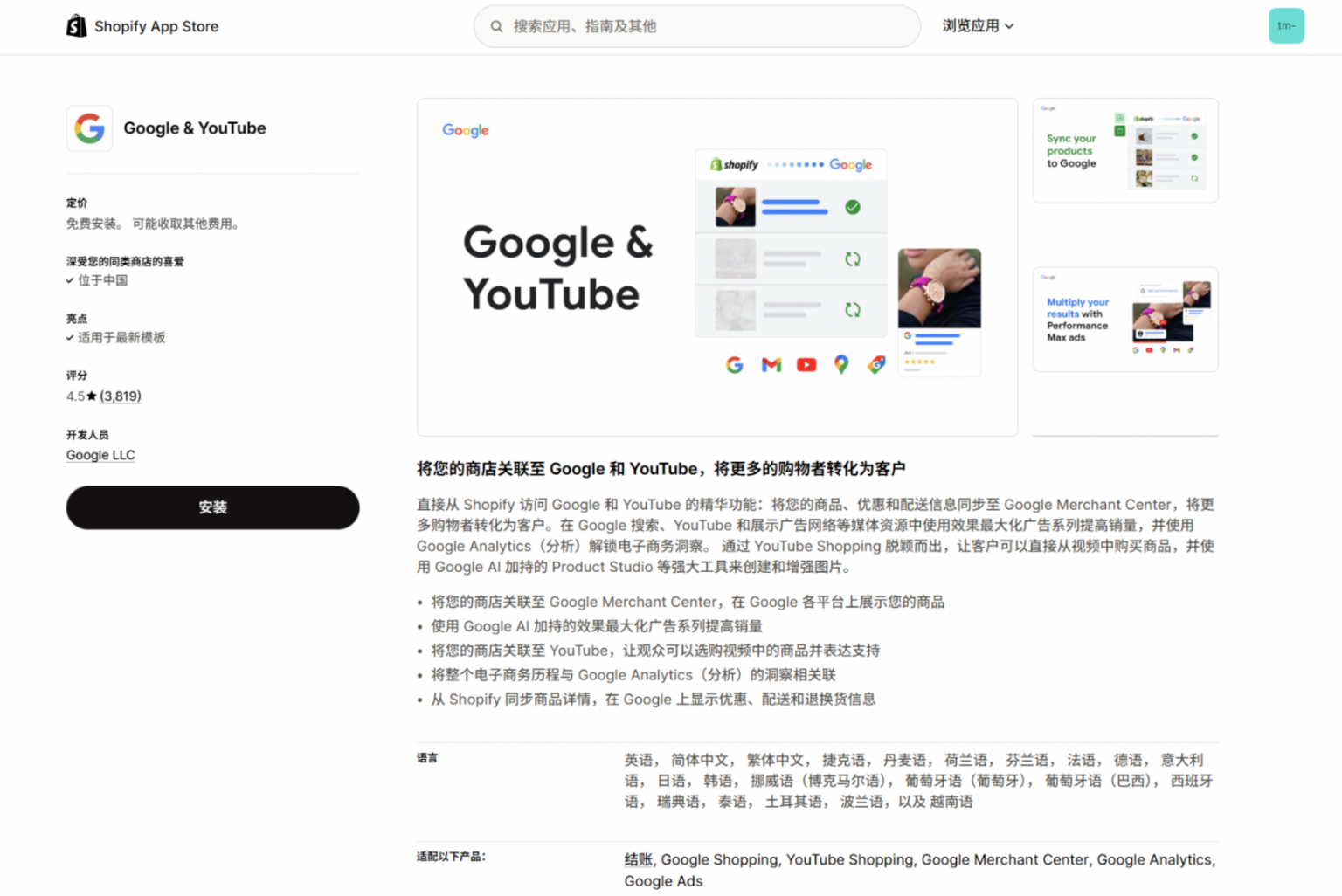
Task: Click the heading 将您的商店关联至 Google 和 YouTube
Action: click(x=661, y=469)
